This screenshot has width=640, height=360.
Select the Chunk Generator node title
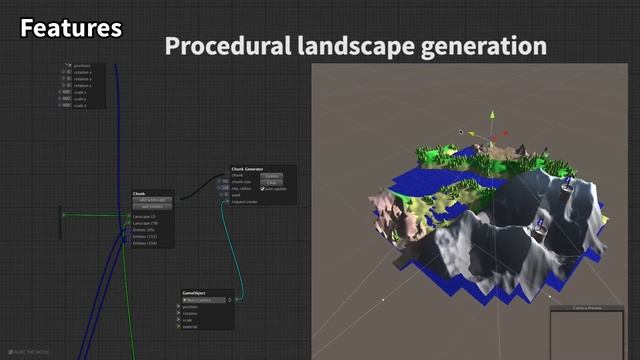tap(247, 169)
